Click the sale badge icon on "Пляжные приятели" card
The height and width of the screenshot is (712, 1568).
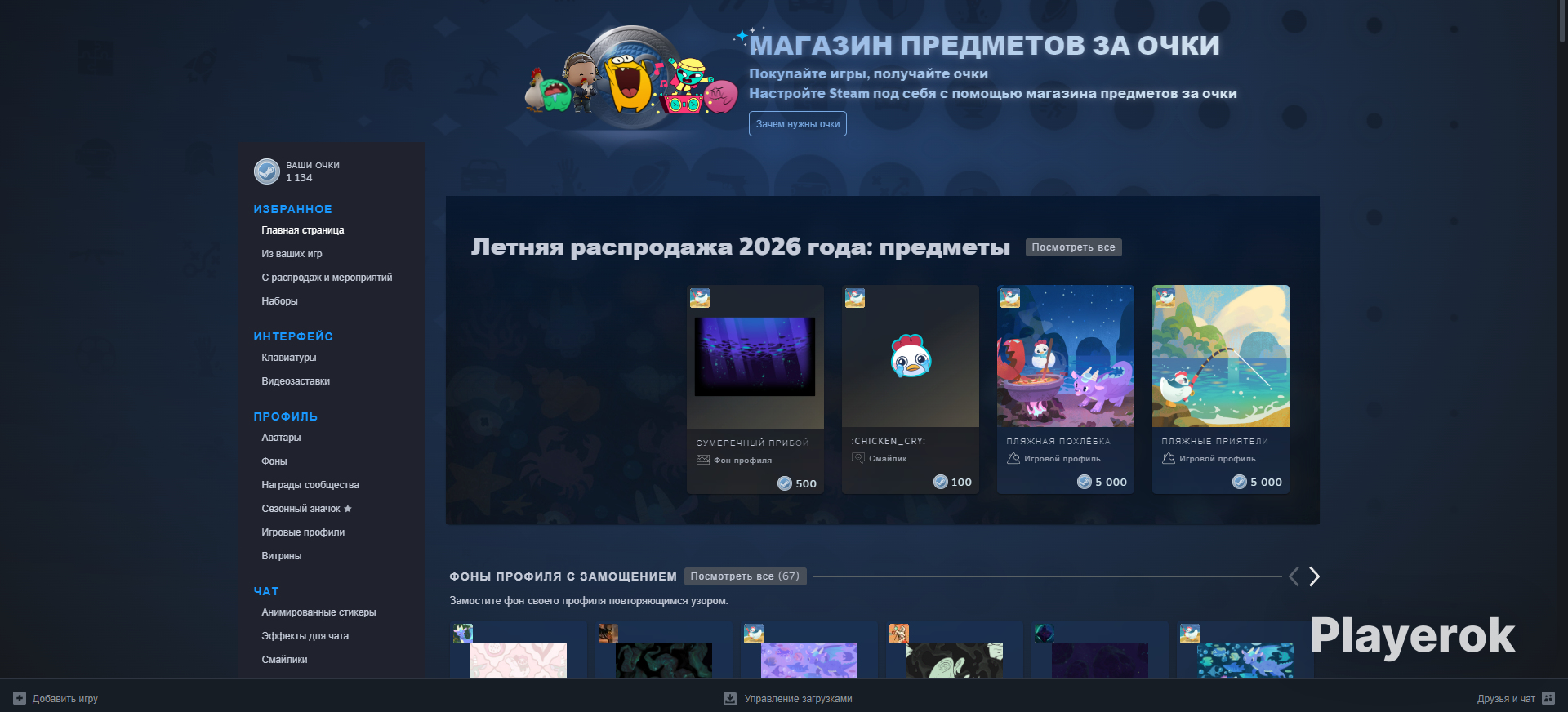tap(1165, 298)
